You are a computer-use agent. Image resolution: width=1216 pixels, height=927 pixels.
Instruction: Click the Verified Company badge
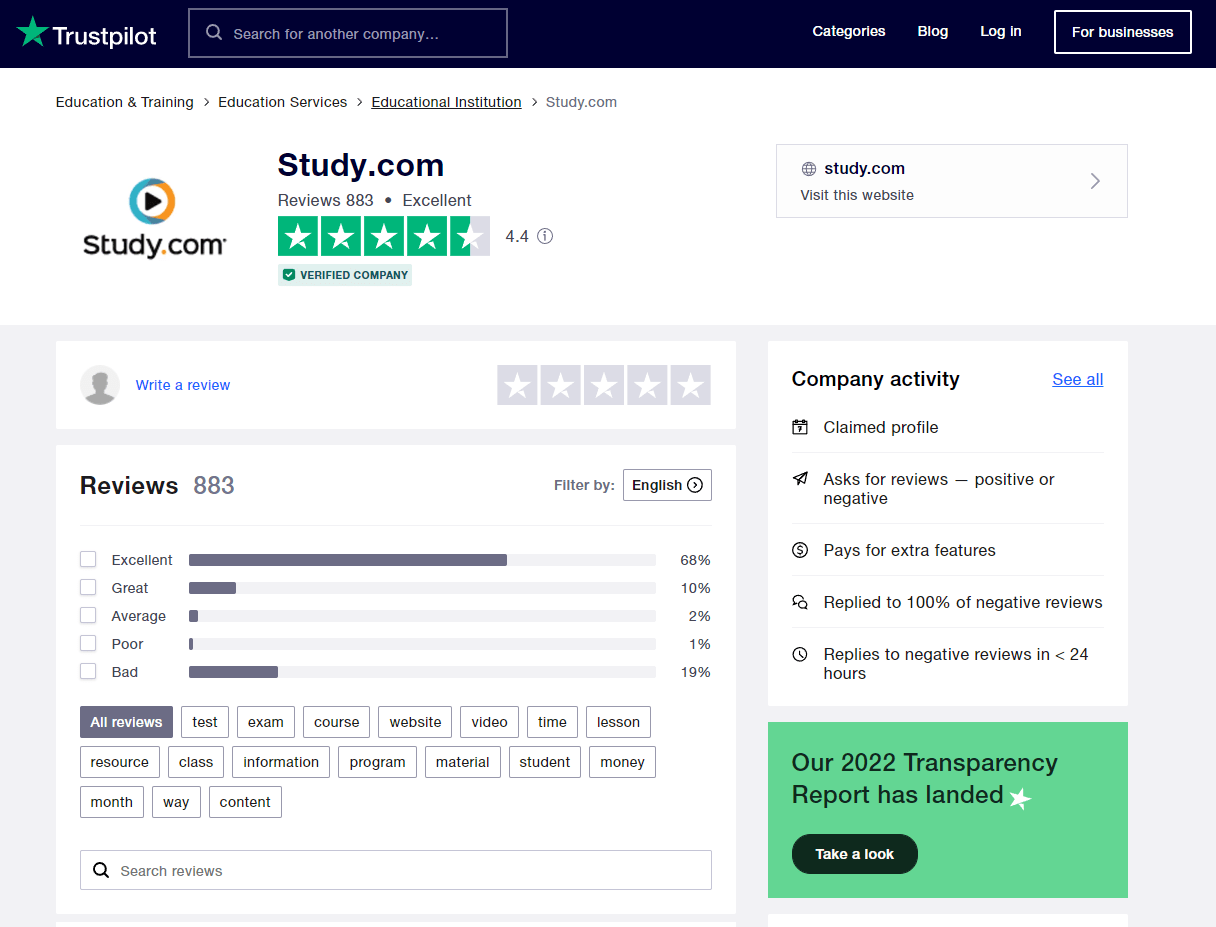tap(344, 273)
